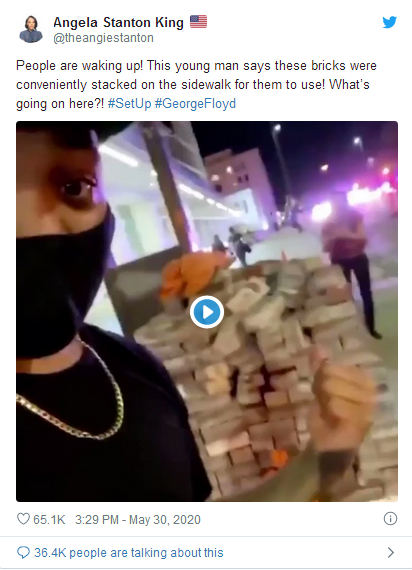Open Angela Stanton King's profile avatar

pos(31,29)
